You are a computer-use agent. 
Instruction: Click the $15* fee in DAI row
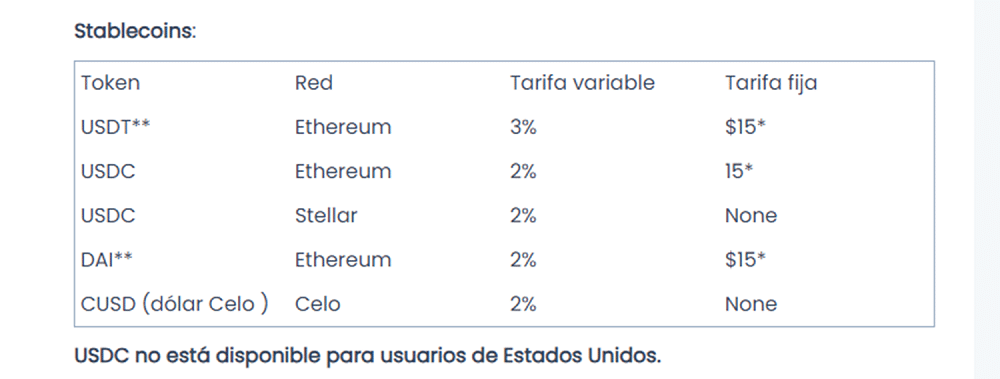(745, 260)
